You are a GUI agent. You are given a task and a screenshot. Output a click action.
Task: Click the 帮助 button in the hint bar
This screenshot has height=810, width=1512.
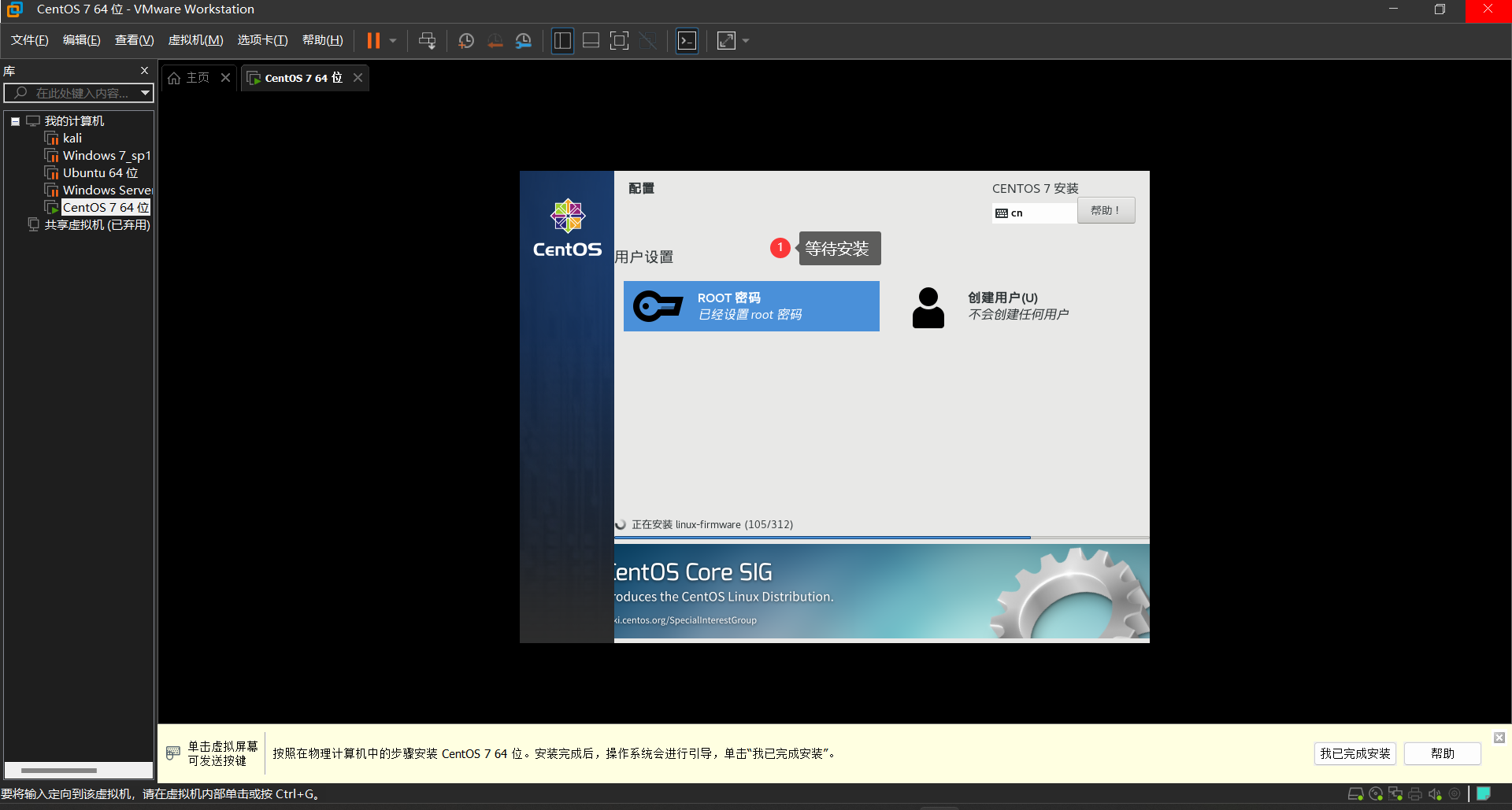(x=1442, y=753)
